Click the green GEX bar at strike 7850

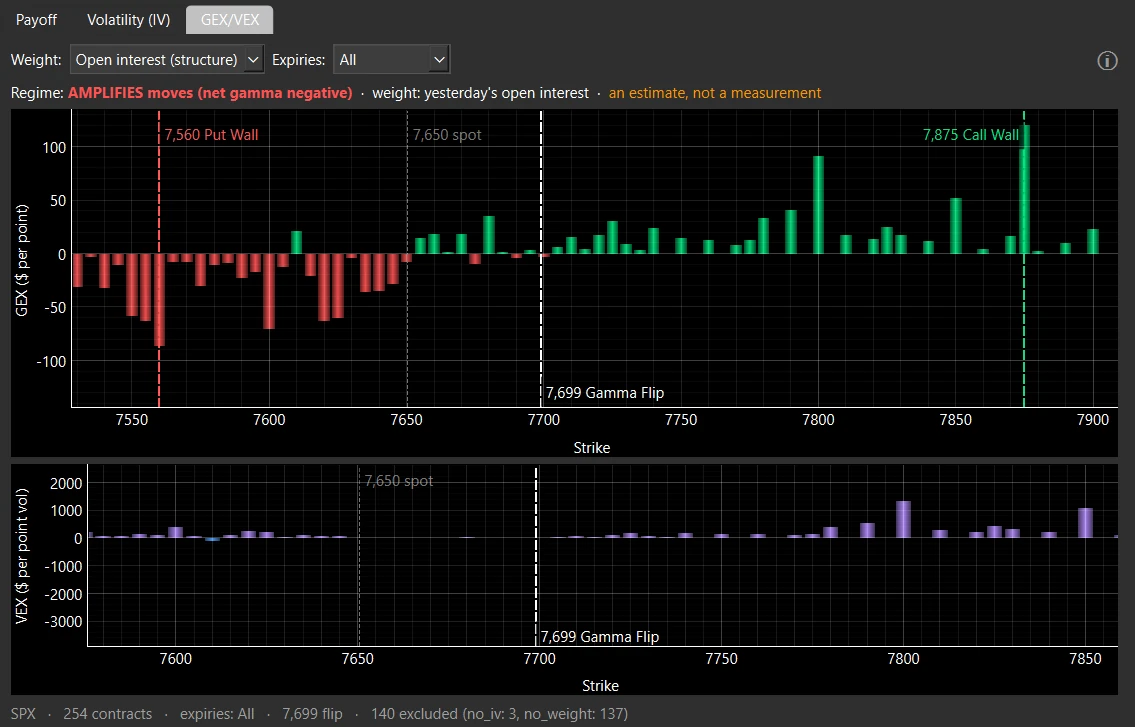pos(955,226)
